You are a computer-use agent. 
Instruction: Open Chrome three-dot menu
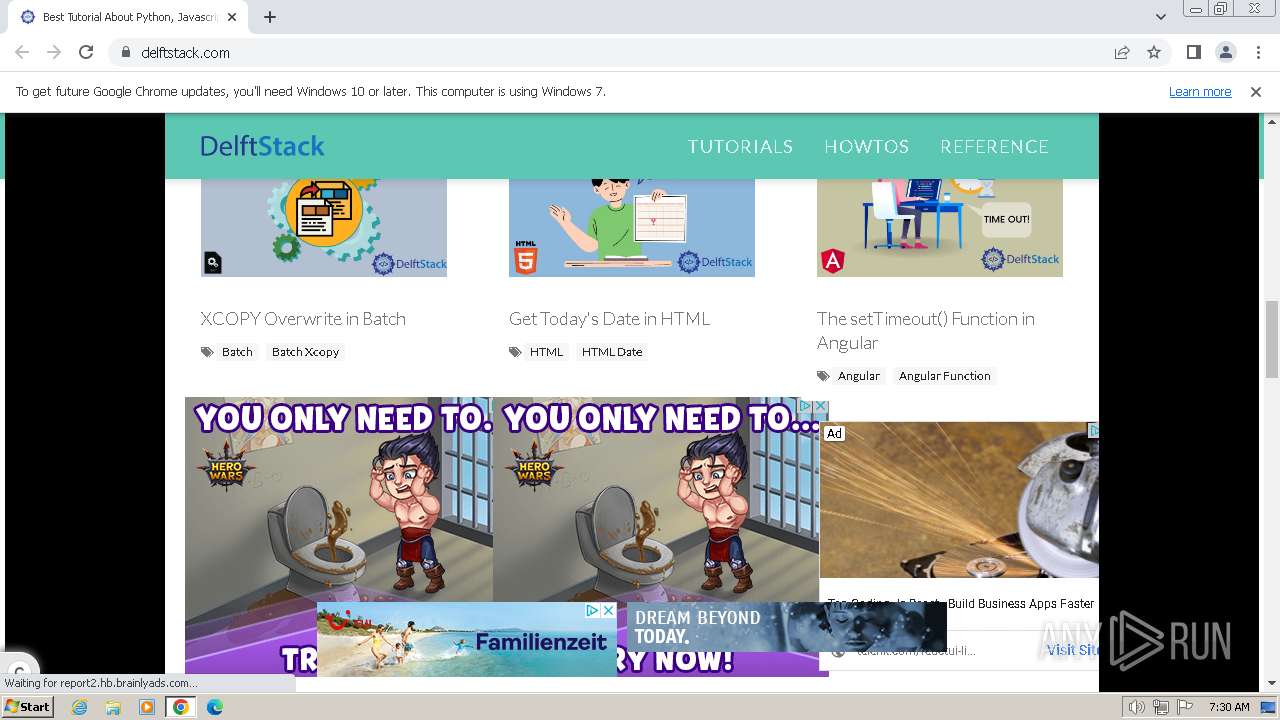[x=1258, y=52]
